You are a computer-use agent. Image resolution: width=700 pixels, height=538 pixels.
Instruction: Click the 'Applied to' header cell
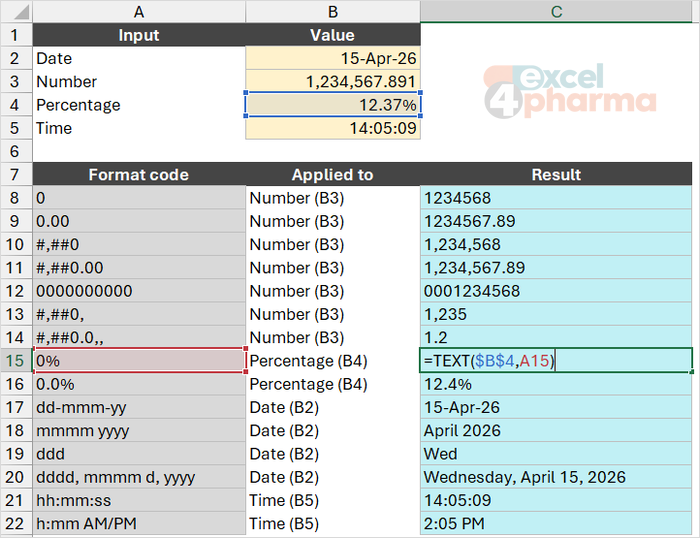point(333,175)
